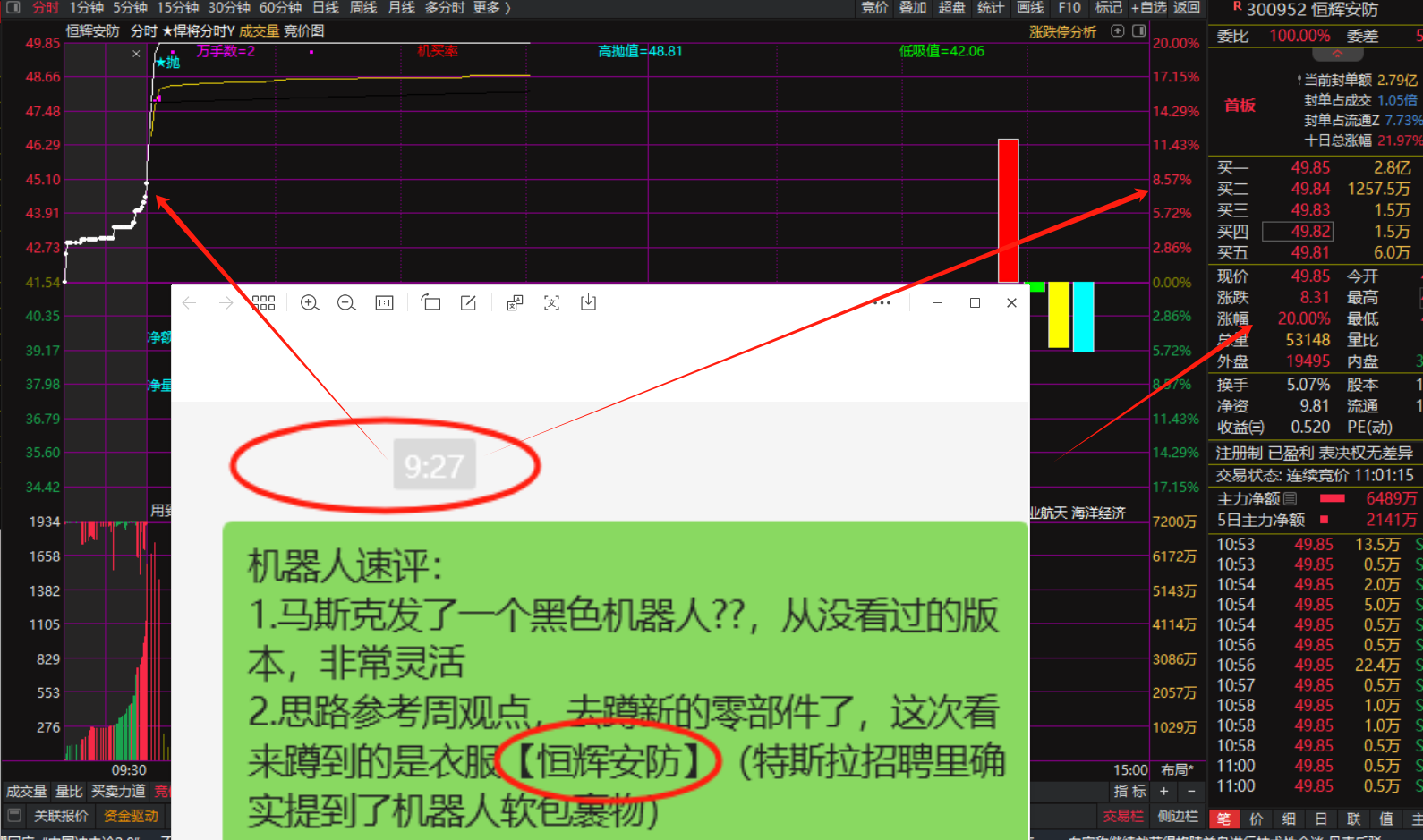Screen dimensions: 1423x840
Task: Toggle the split panel icon near 涨跌停分析
Action: point(1139,31)
